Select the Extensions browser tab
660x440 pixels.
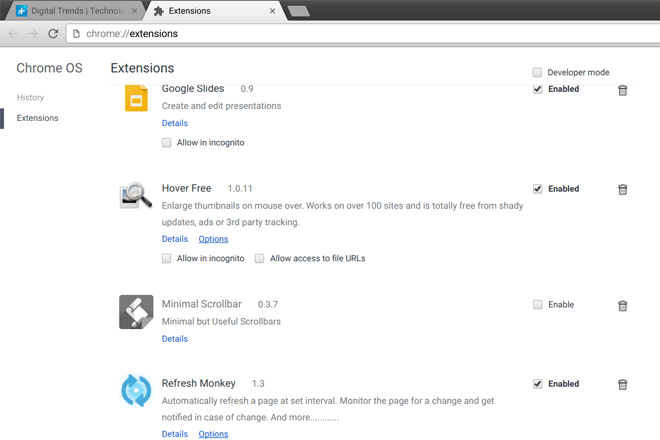tap(215, 11)
